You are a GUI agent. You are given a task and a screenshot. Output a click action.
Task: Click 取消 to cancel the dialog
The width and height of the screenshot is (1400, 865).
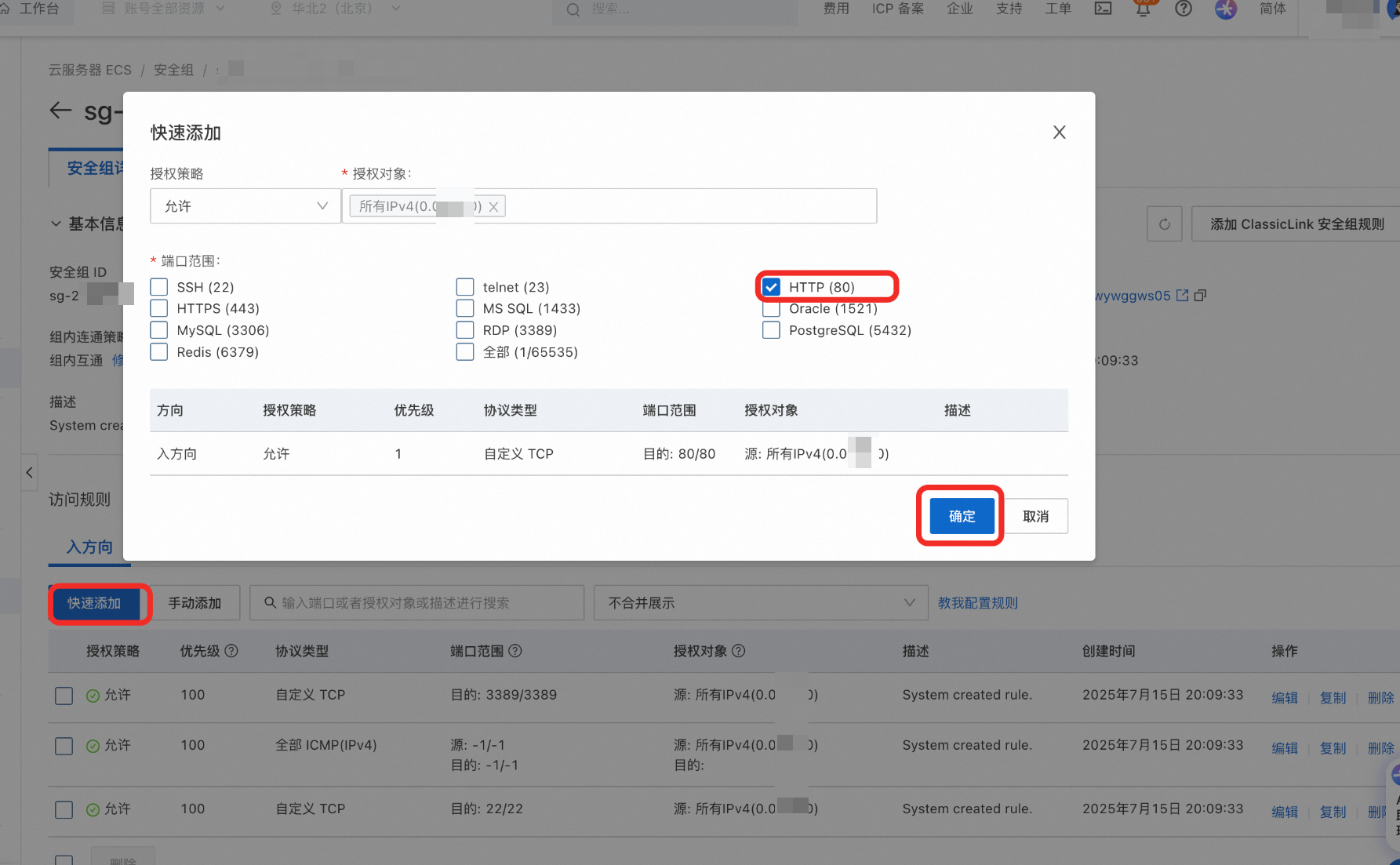click(x=1035, y=516)
